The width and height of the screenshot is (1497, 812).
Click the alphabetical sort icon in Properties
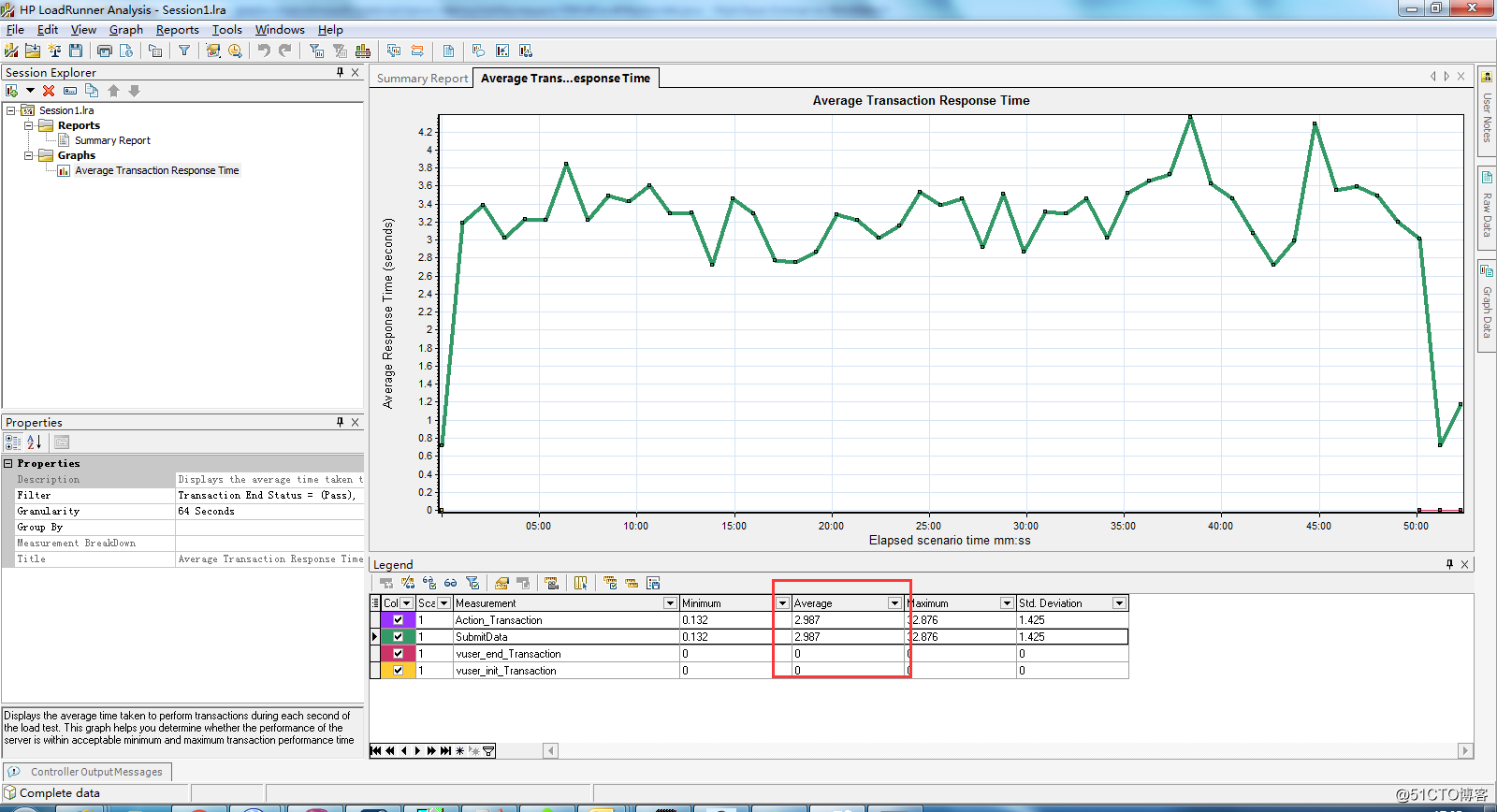point(35,442)
